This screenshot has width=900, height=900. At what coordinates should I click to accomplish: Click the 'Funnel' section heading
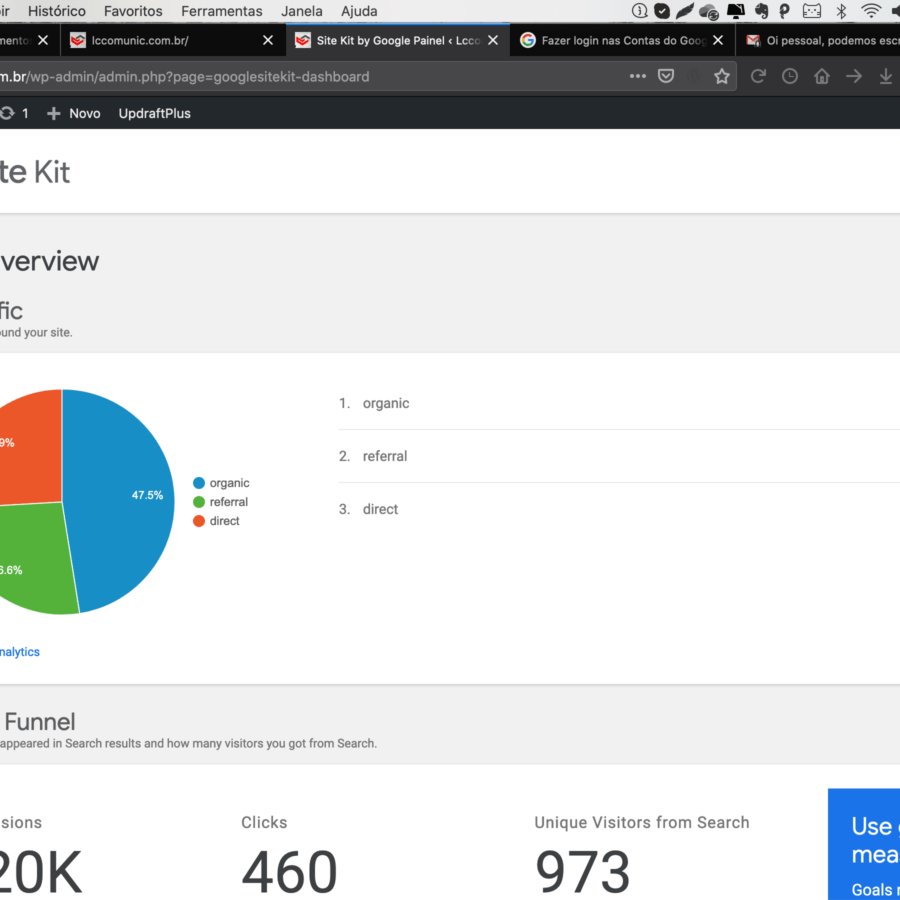[40, 721]
